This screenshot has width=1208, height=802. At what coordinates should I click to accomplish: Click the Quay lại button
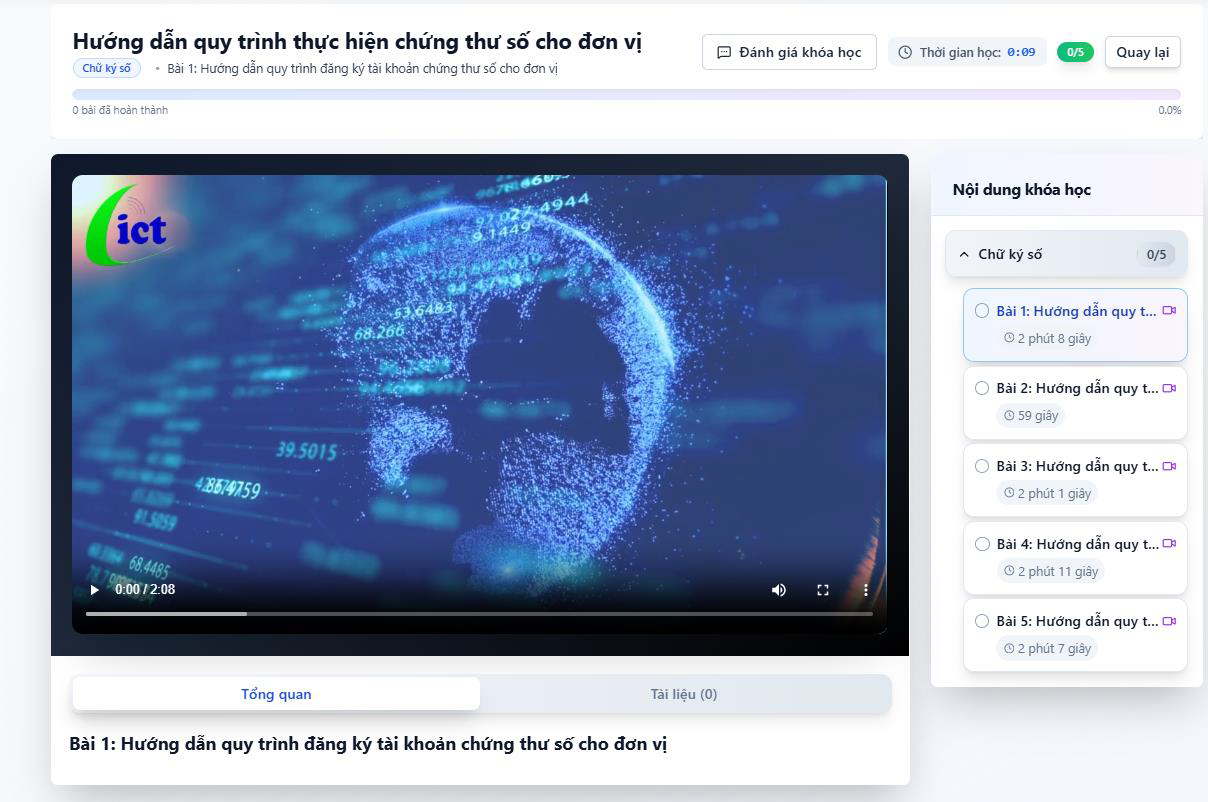[x=1142, y=52]
